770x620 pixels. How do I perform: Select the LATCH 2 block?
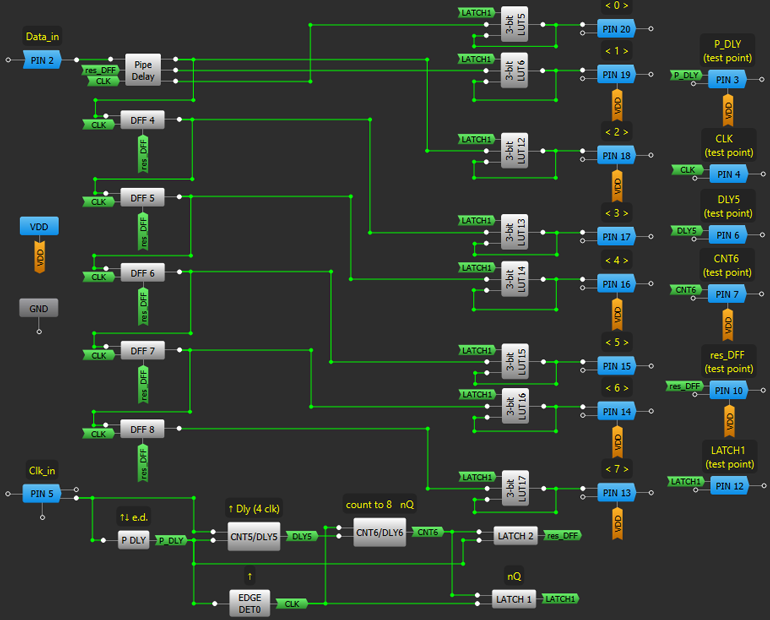516,536
